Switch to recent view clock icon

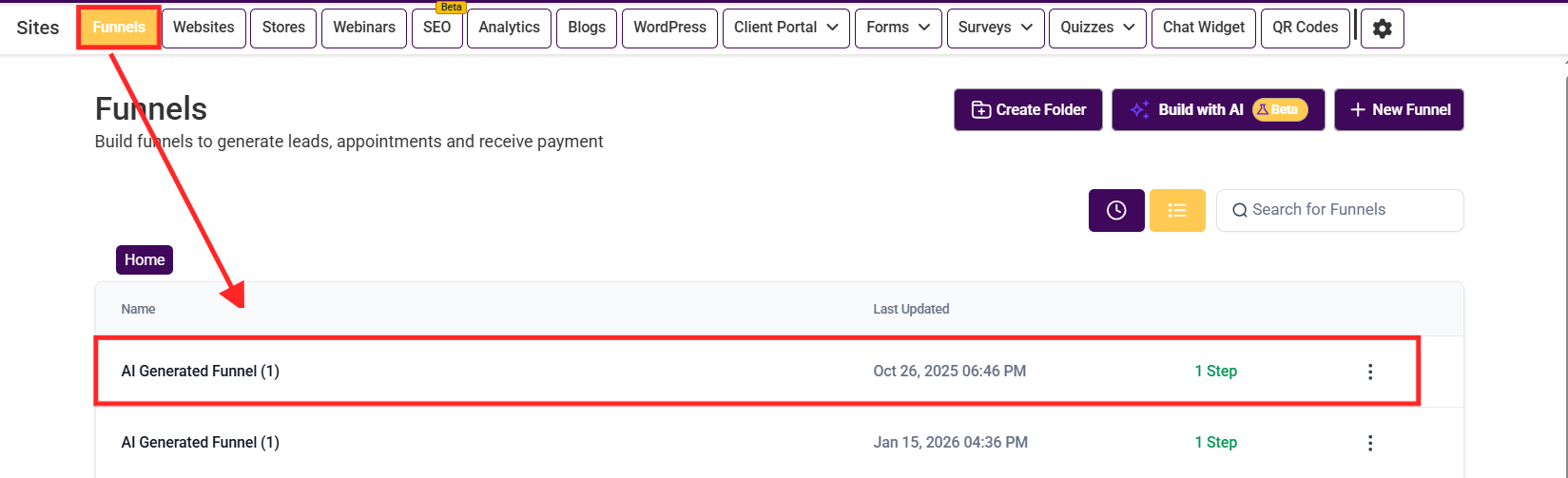tap(1116, 210)
